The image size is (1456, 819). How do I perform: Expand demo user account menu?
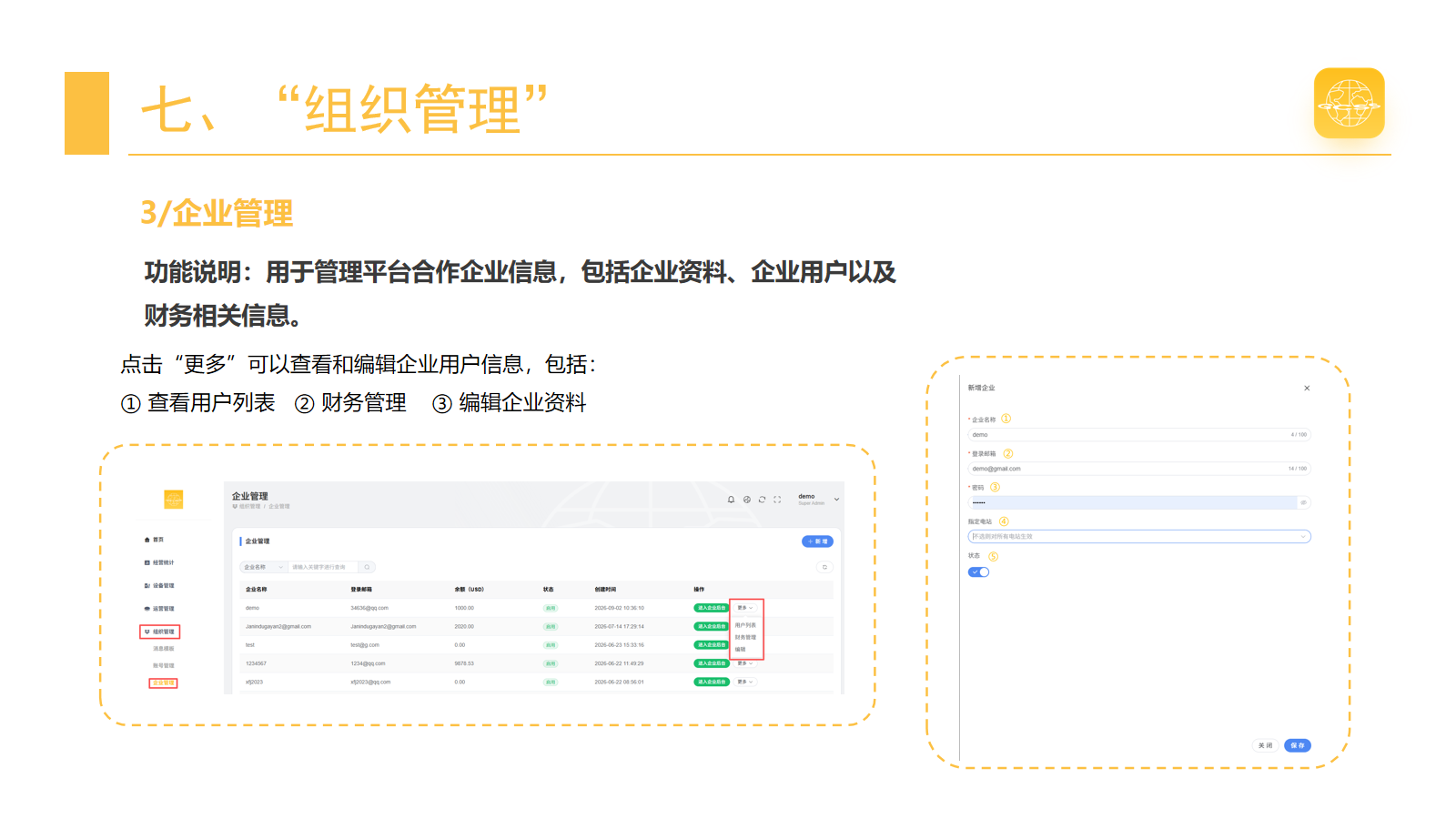click(818, 500)
